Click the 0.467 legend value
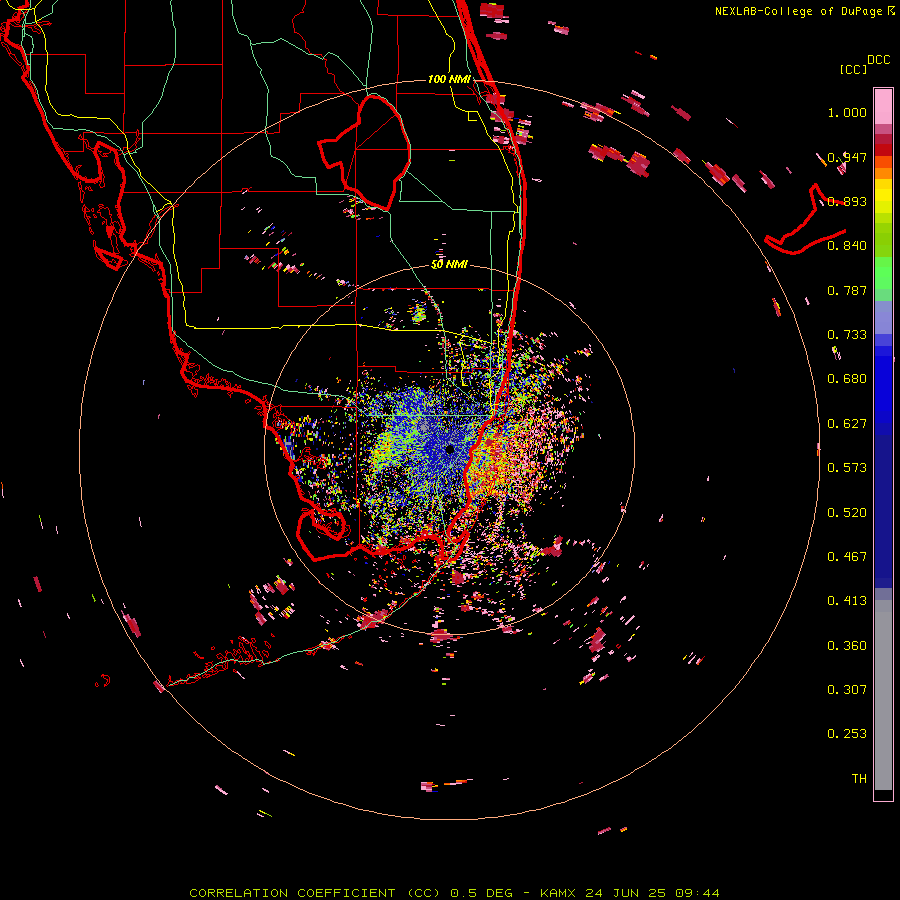Viewport: 900px width, 900px height. 847,557
